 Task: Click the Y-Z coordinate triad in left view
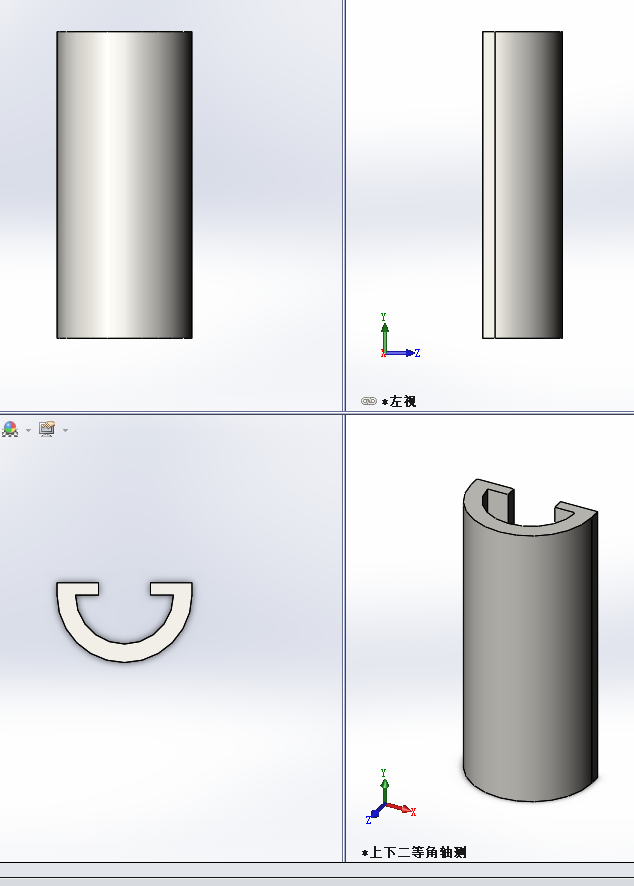click(x=399, y=336)
